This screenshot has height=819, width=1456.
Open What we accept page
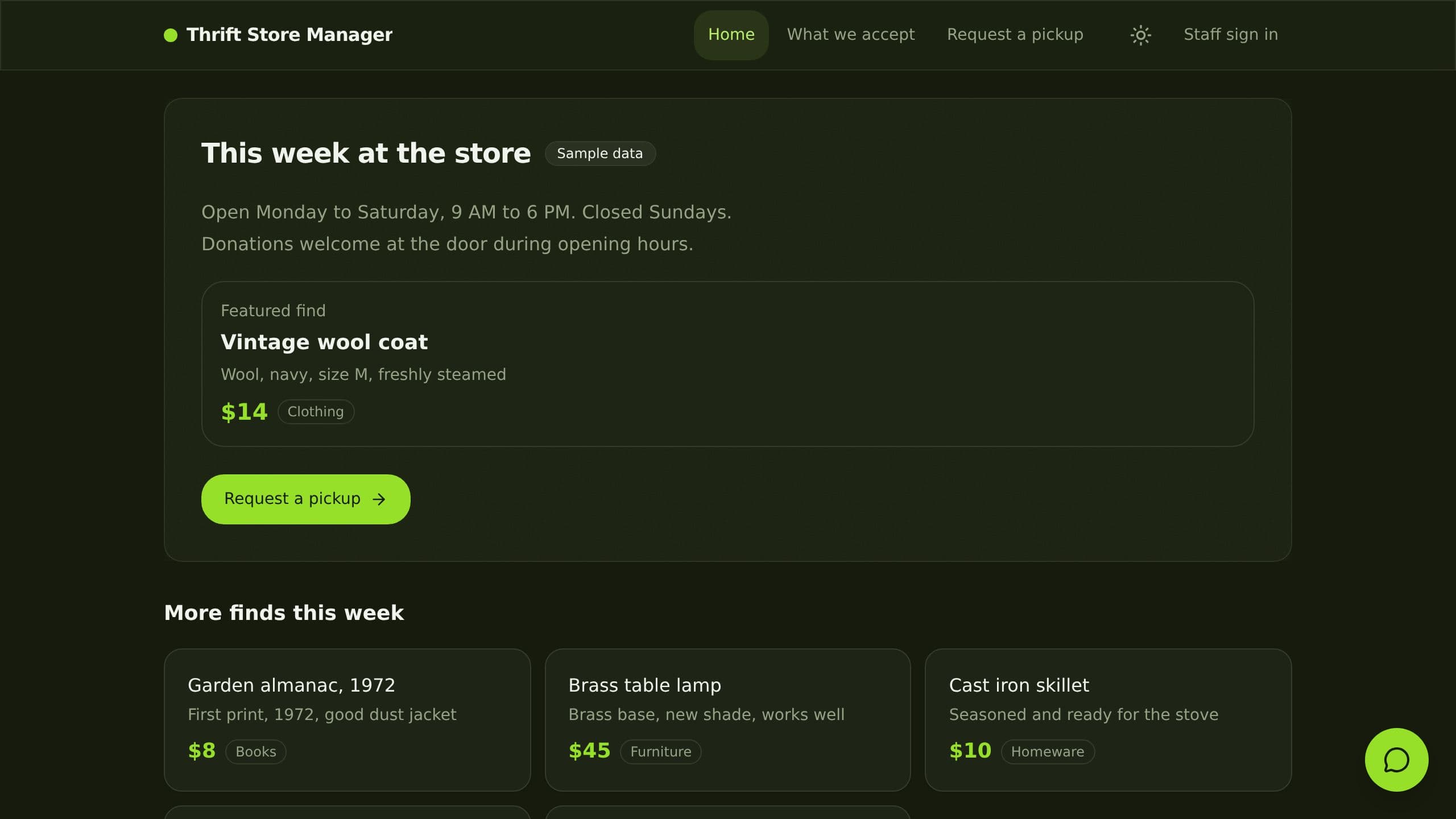click(851, 35)
